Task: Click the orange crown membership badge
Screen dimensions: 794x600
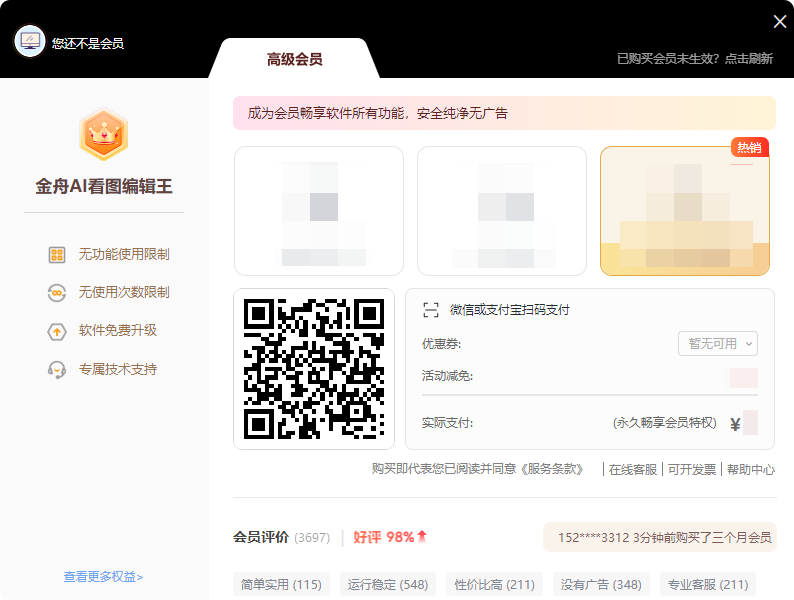Action: (104, 134)
